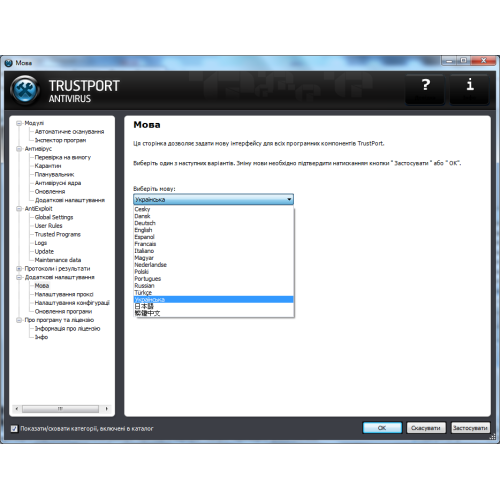Toggle the show/hide categories checkbox
This screenshot has width=500, height=500.
point(14,428)
